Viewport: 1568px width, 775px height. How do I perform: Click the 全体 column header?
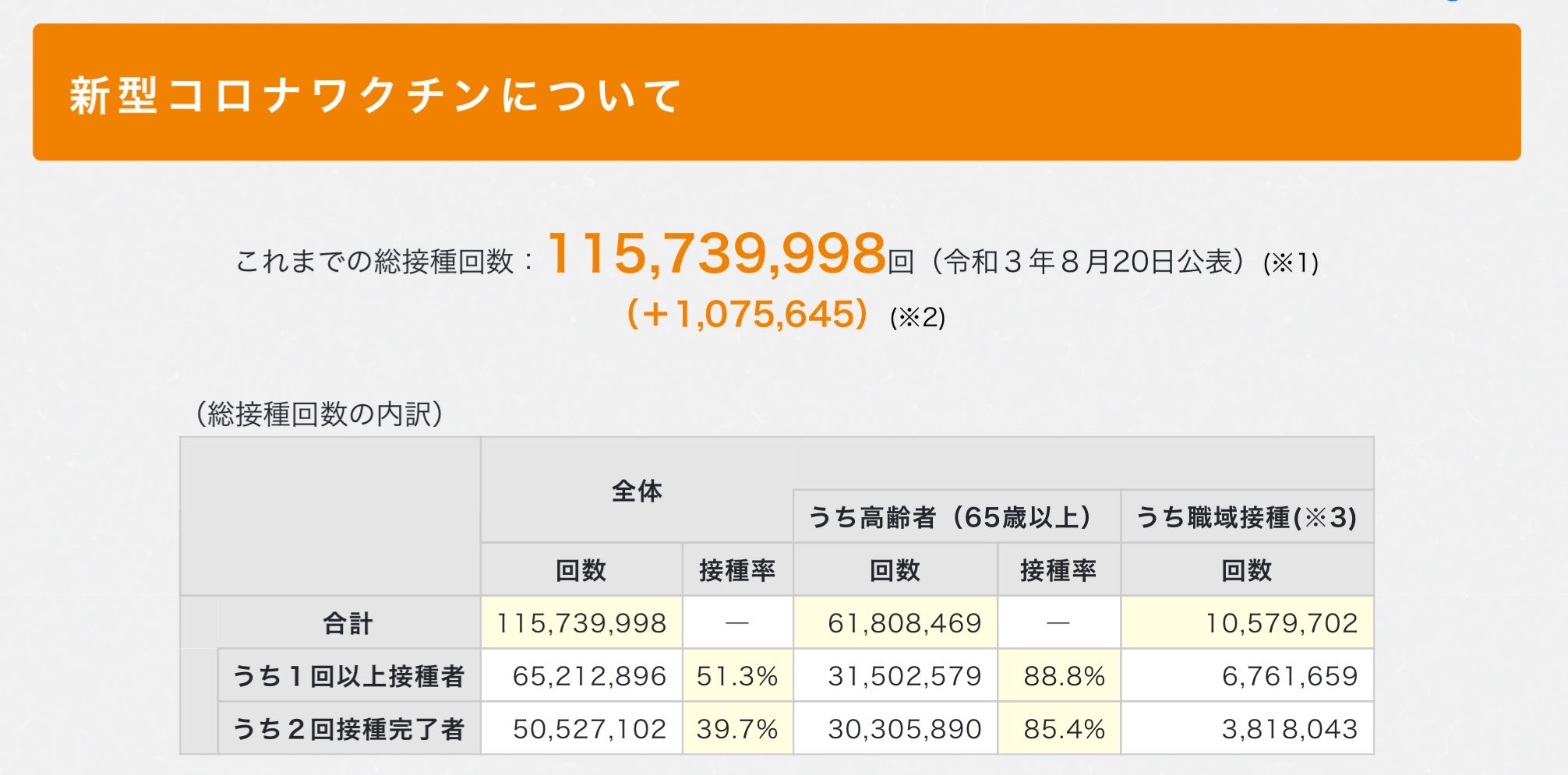(637, 491)
